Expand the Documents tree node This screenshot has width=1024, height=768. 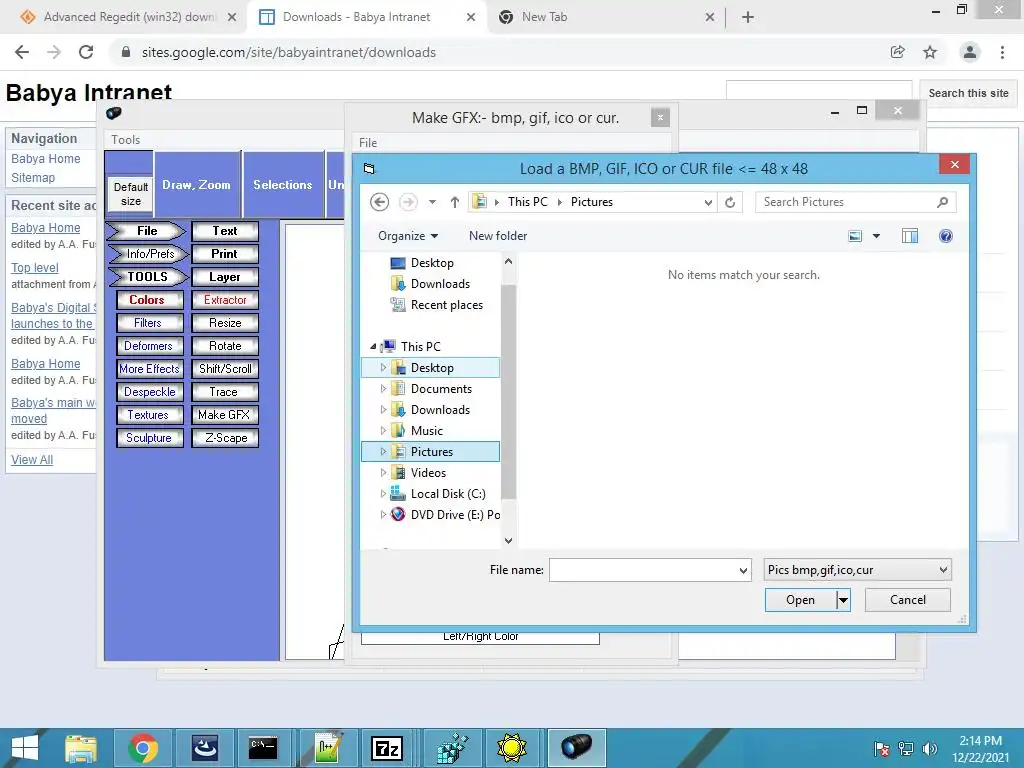(x=383, y=389)
